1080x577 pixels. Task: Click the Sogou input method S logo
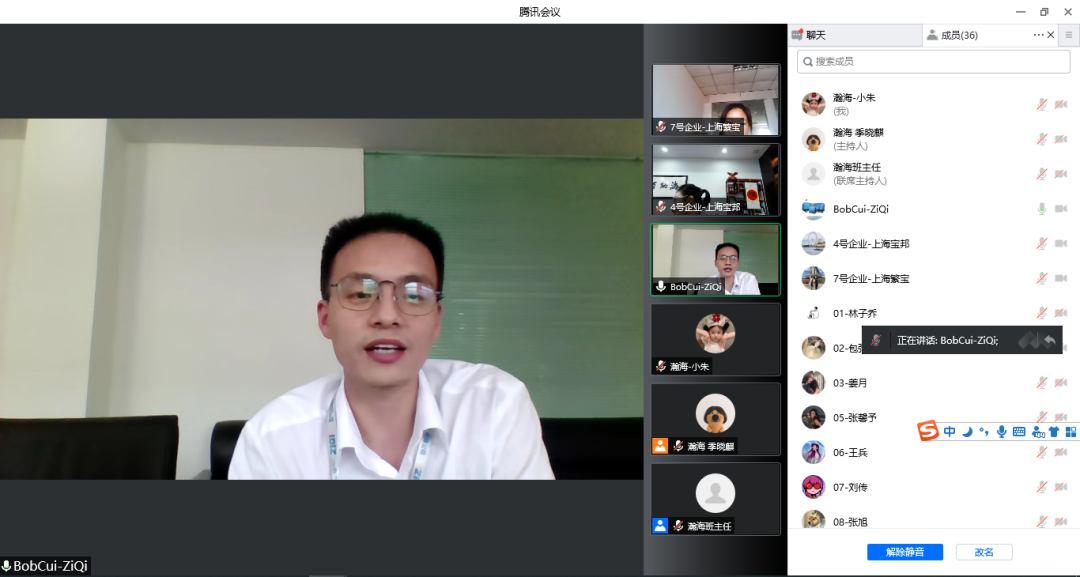[928, 431]
